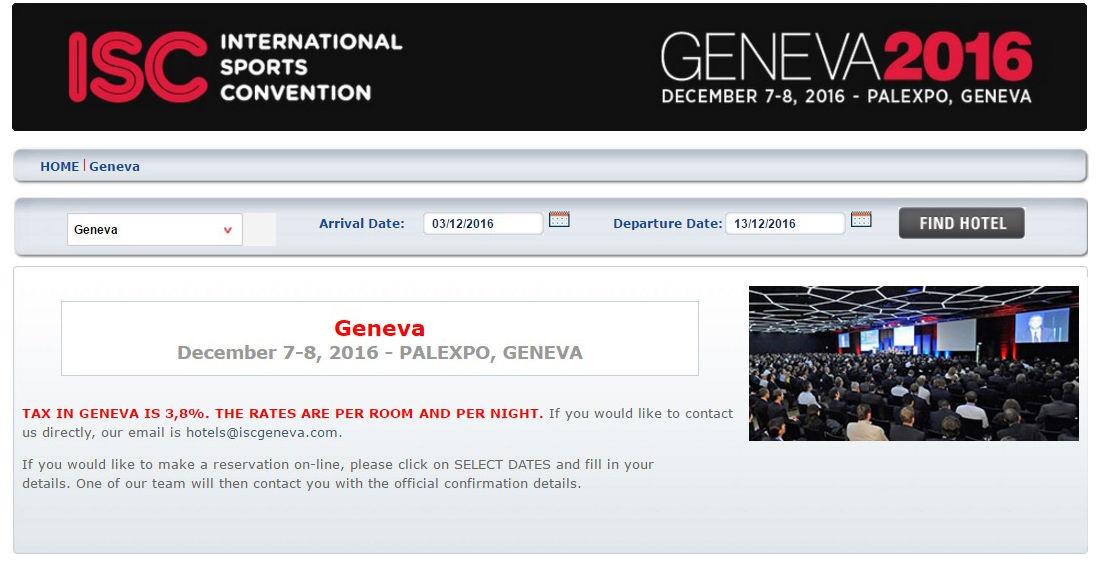Click the red Geneva heading
1100x565 pixels.
pos(380,328)
